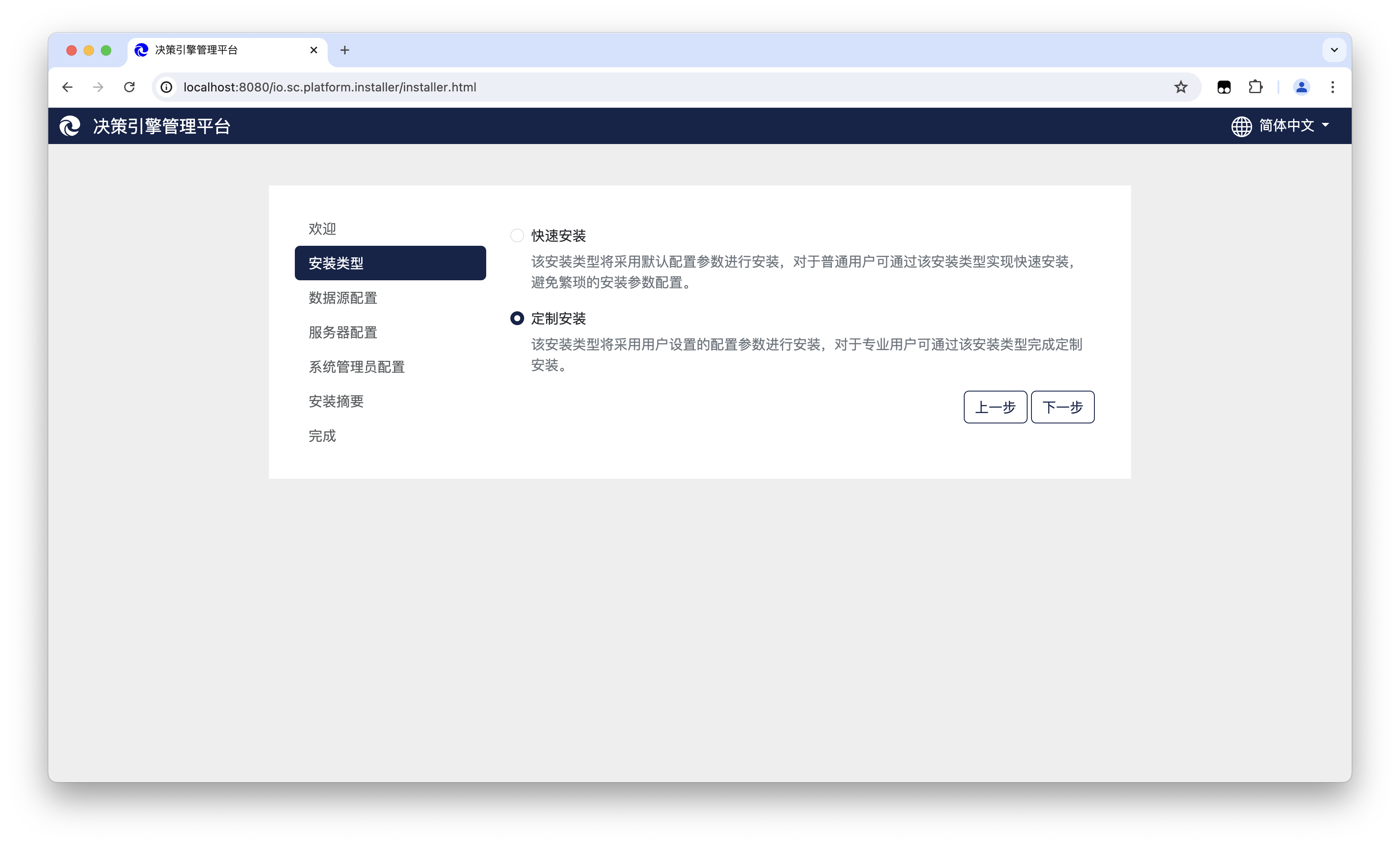The image size is (1400, 846).
Task: Go back to previous browser page
Action: click(x=68, y=87)
